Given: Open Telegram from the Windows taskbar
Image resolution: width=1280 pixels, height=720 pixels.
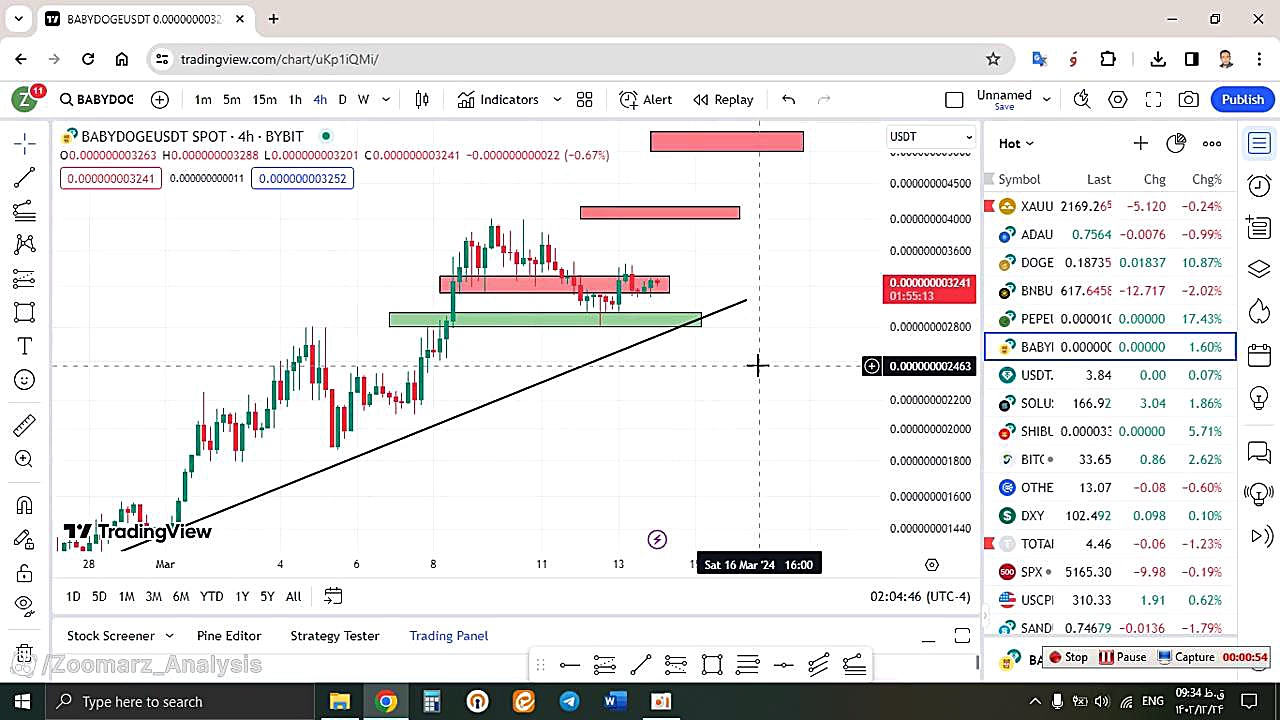Looking at the screenshot, I should pos(569,702).
